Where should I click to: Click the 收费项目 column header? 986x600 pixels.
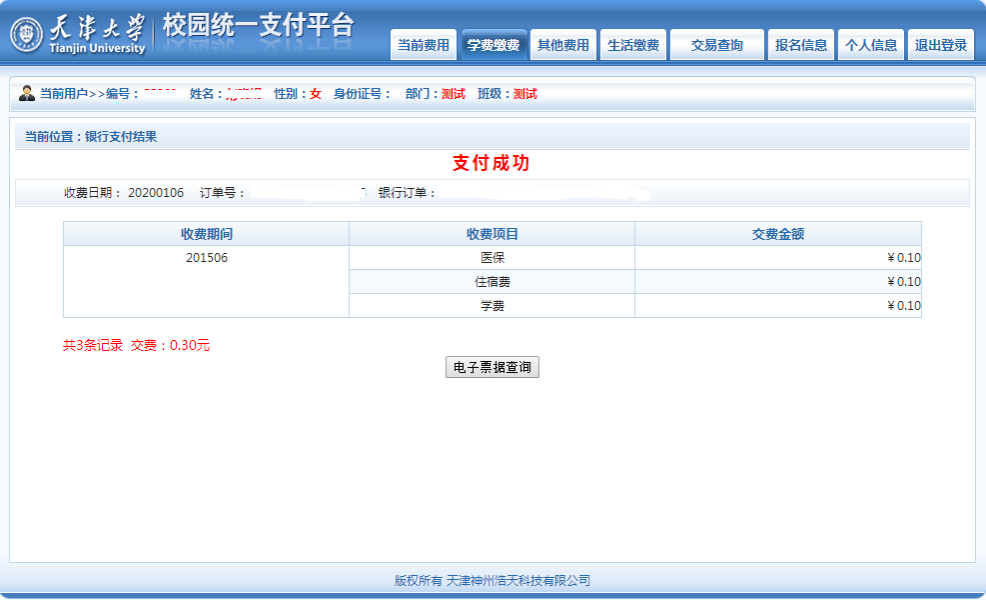(x=492, y=234)
